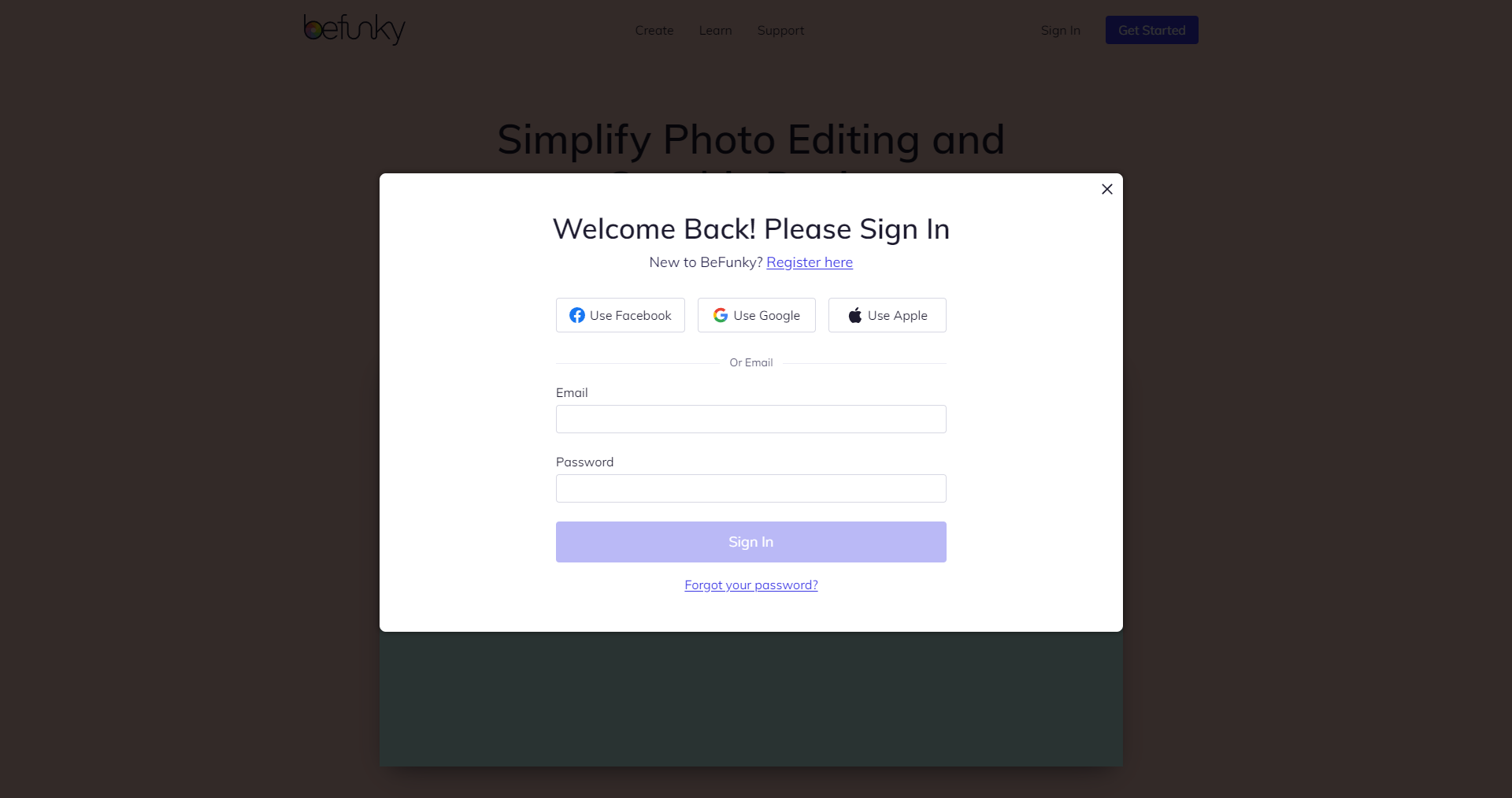Open the Forgot your password link

[751, 585]
